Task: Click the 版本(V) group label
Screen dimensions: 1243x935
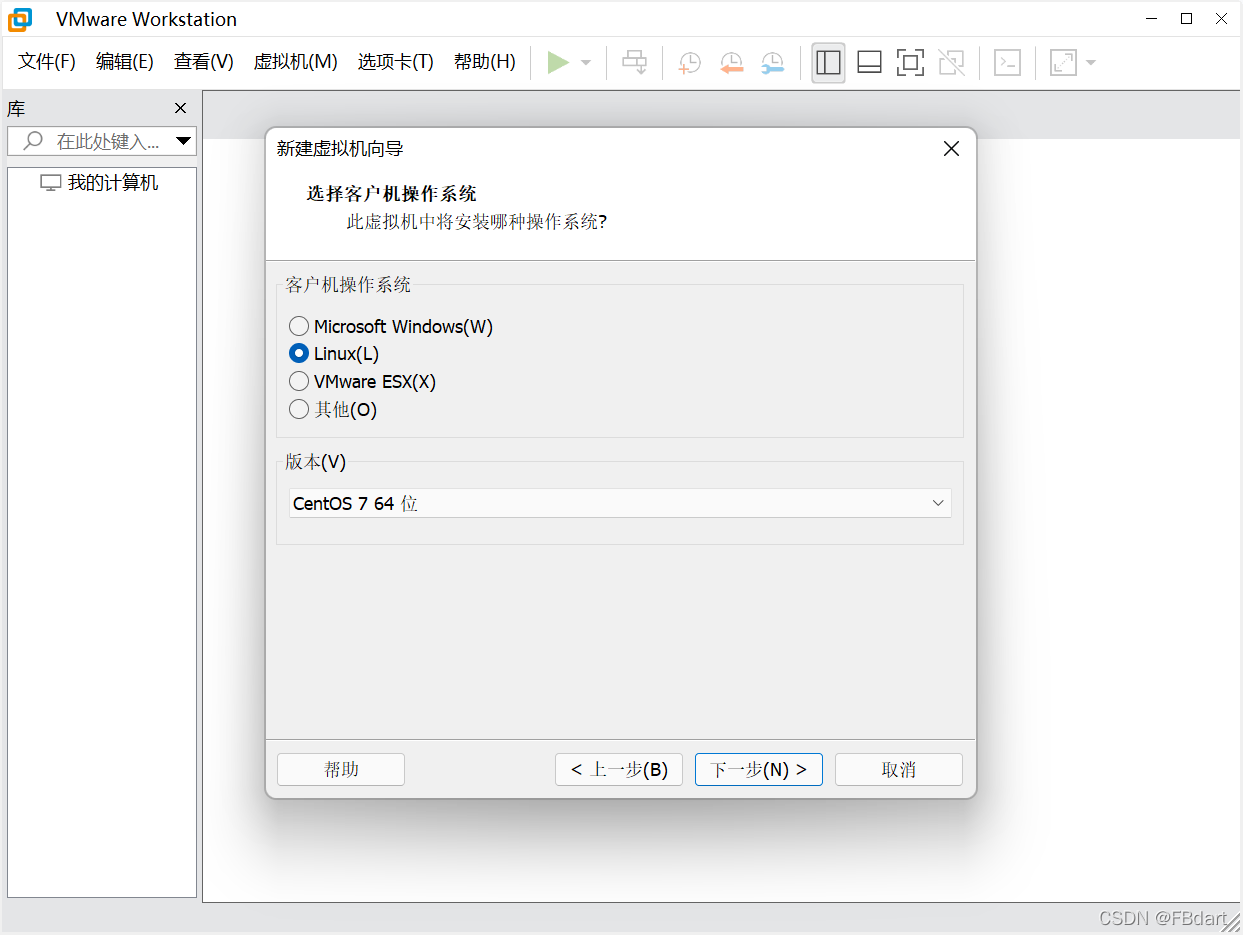Action: pyautogui.click(x=315, y=462)
